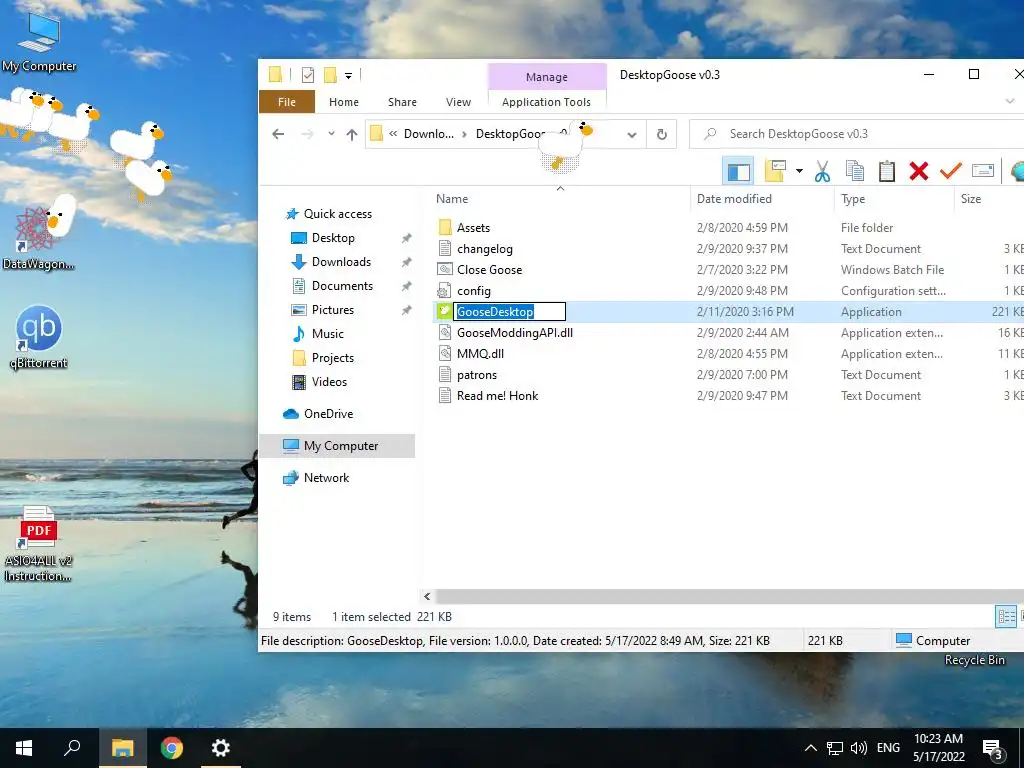Click the Search DesktopGoose v0.3 field
Screen dimensions: 1024x768
click(x=856, y=134)
